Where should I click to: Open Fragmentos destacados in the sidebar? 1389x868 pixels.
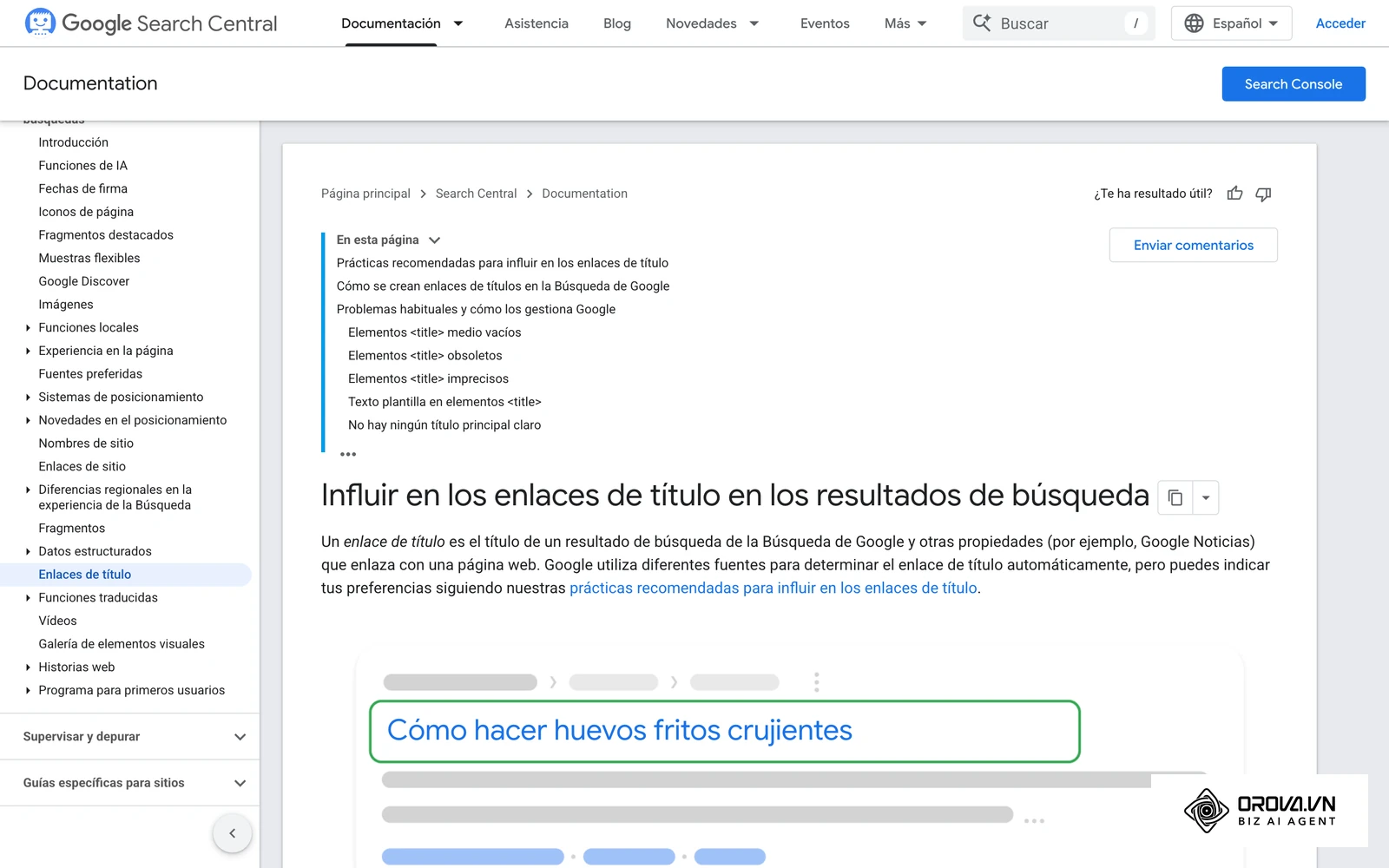pyautogui.click(x=106, y=235)
